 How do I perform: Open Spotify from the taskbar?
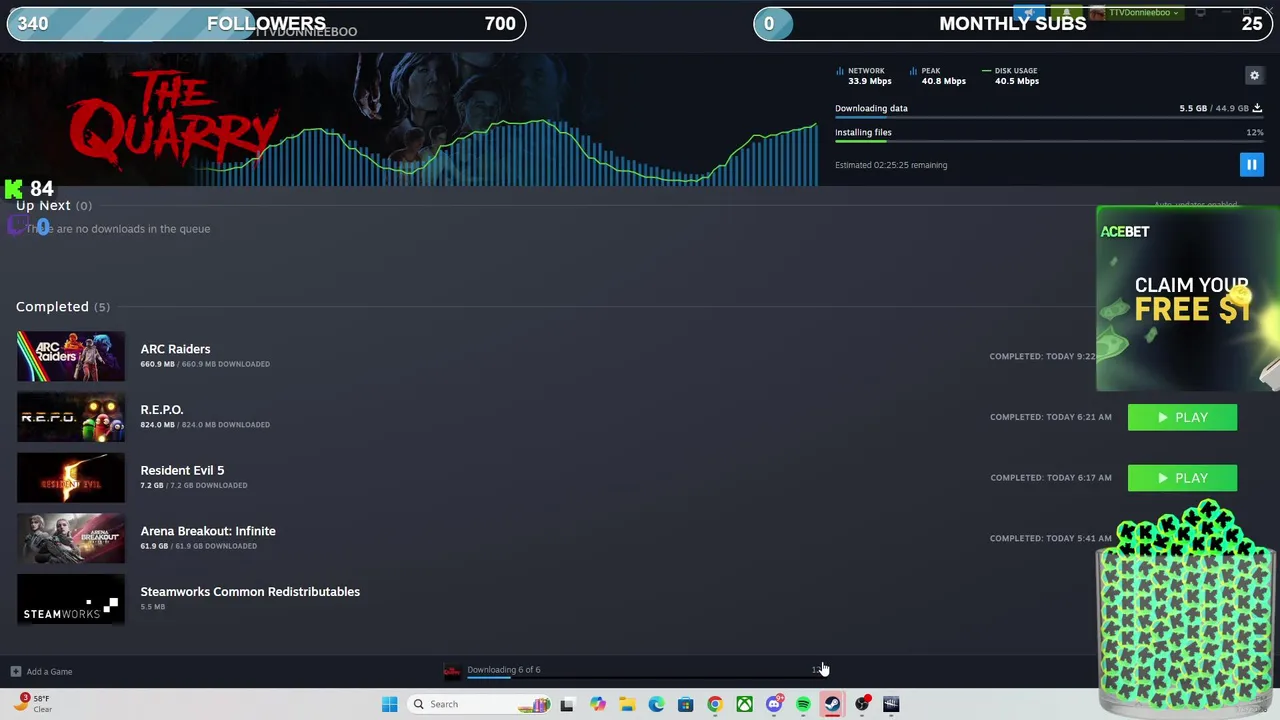tap(803, 704)
